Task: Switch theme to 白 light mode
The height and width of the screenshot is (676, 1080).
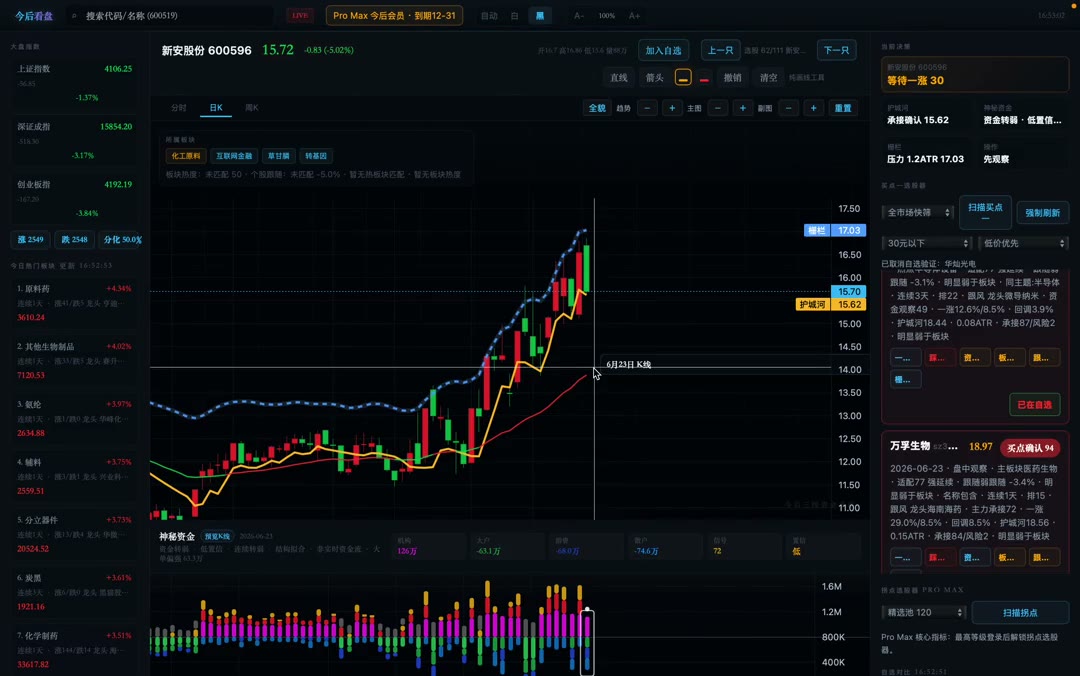Action: [x=515, y=16]
